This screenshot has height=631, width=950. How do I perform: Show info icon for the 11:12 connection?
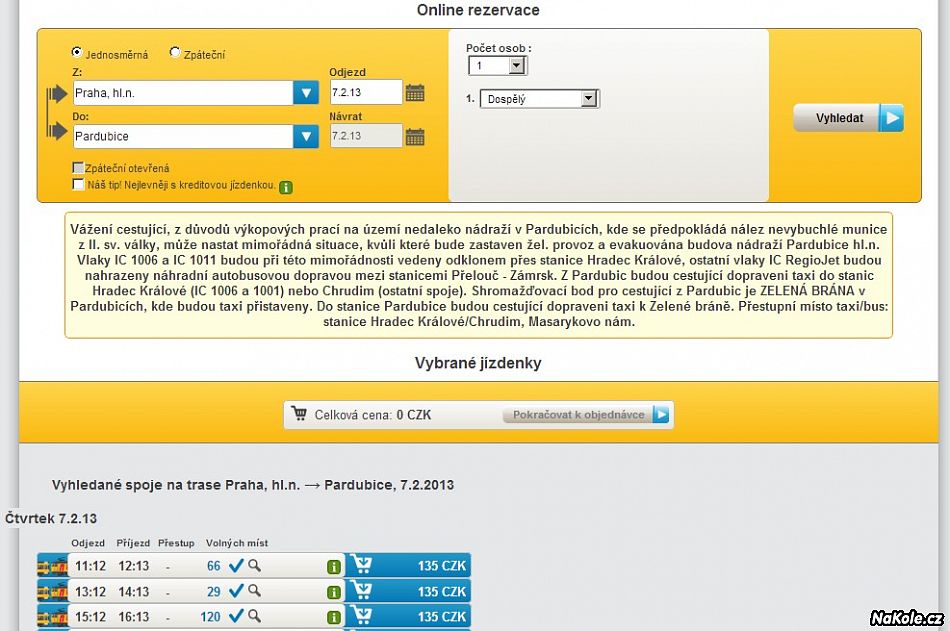333,567
